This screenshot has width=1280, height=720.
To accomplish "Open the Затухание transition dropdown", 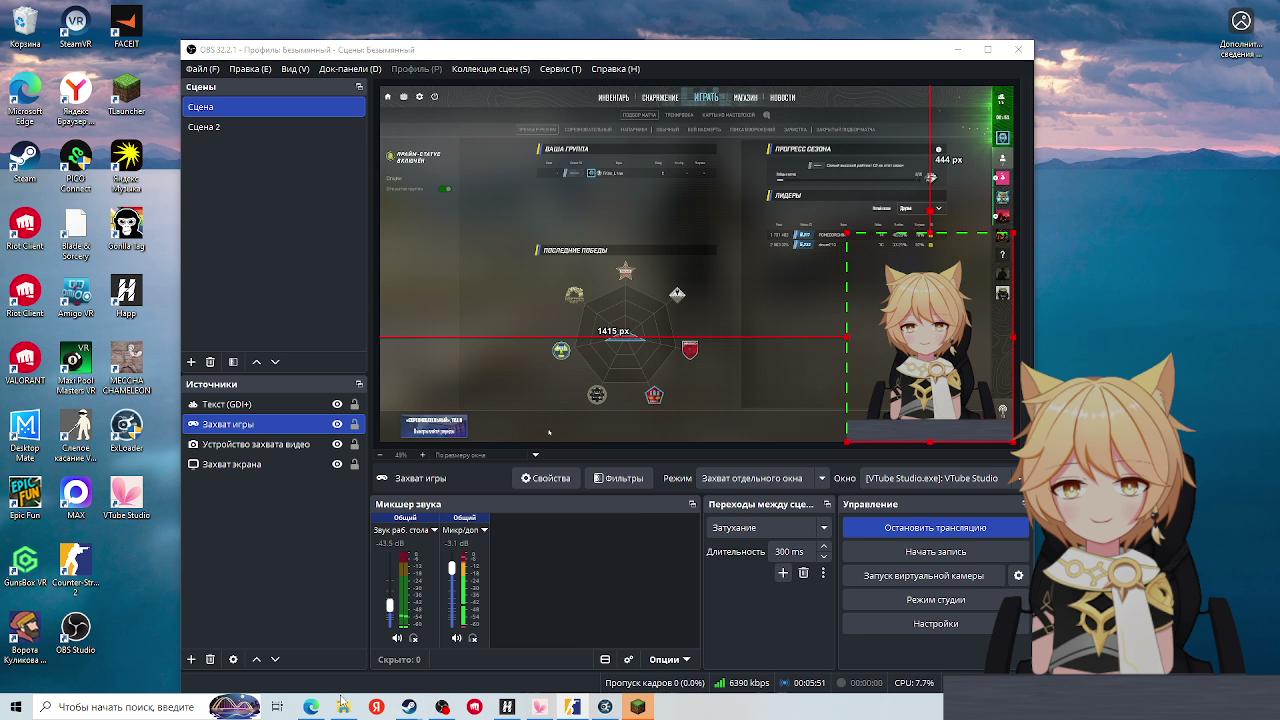I will click(769, 528).
